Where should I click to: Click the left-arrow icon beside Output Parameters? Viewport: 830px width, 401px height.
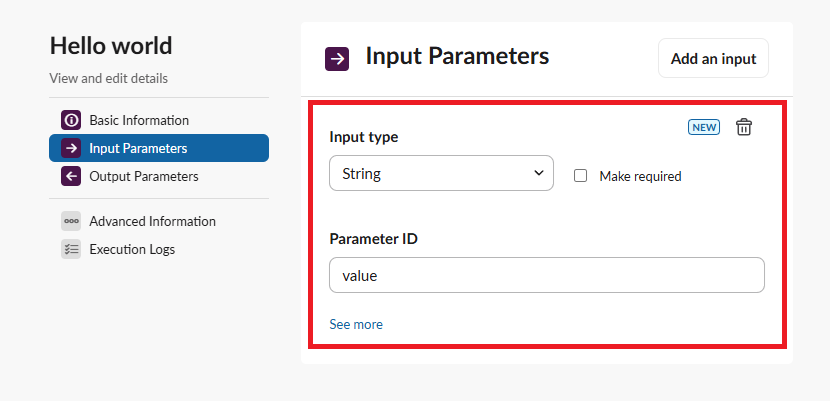[71, 177]
